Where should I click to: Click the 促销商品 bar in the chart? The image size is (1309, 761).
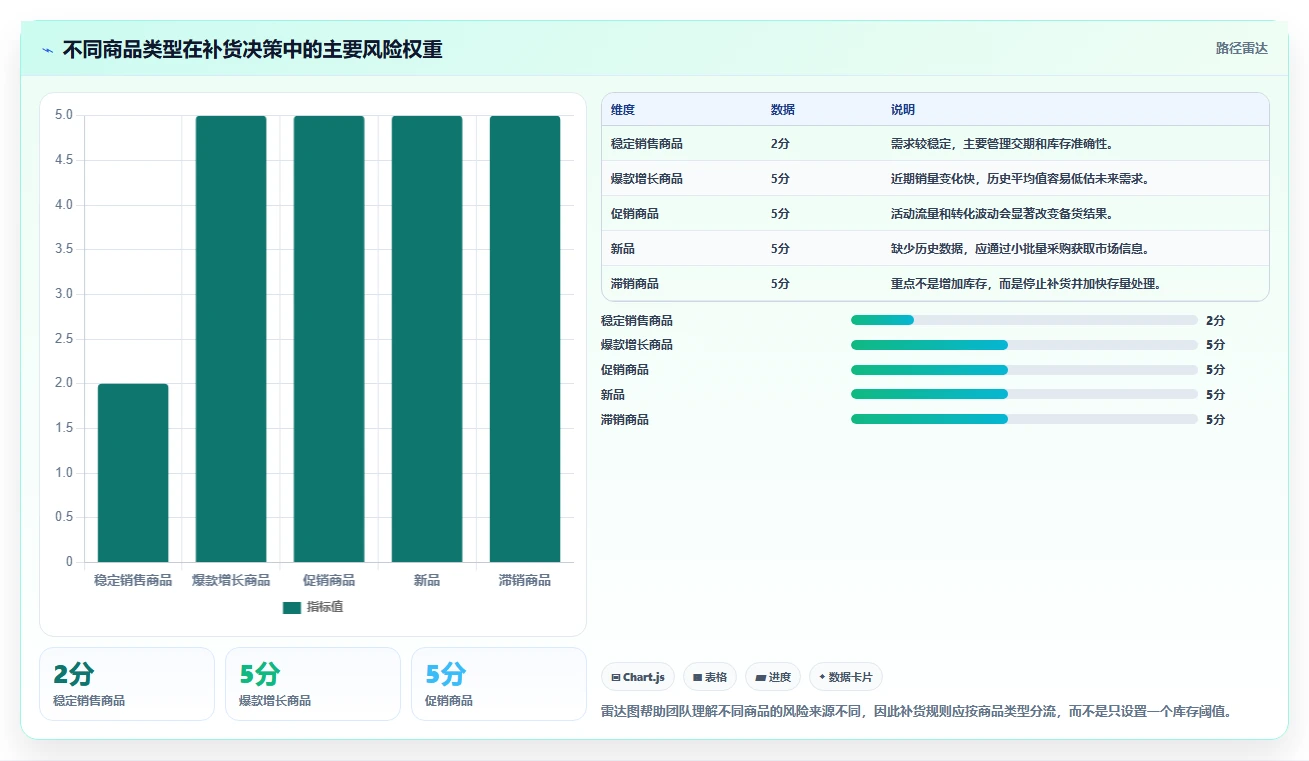coord(329,339)
